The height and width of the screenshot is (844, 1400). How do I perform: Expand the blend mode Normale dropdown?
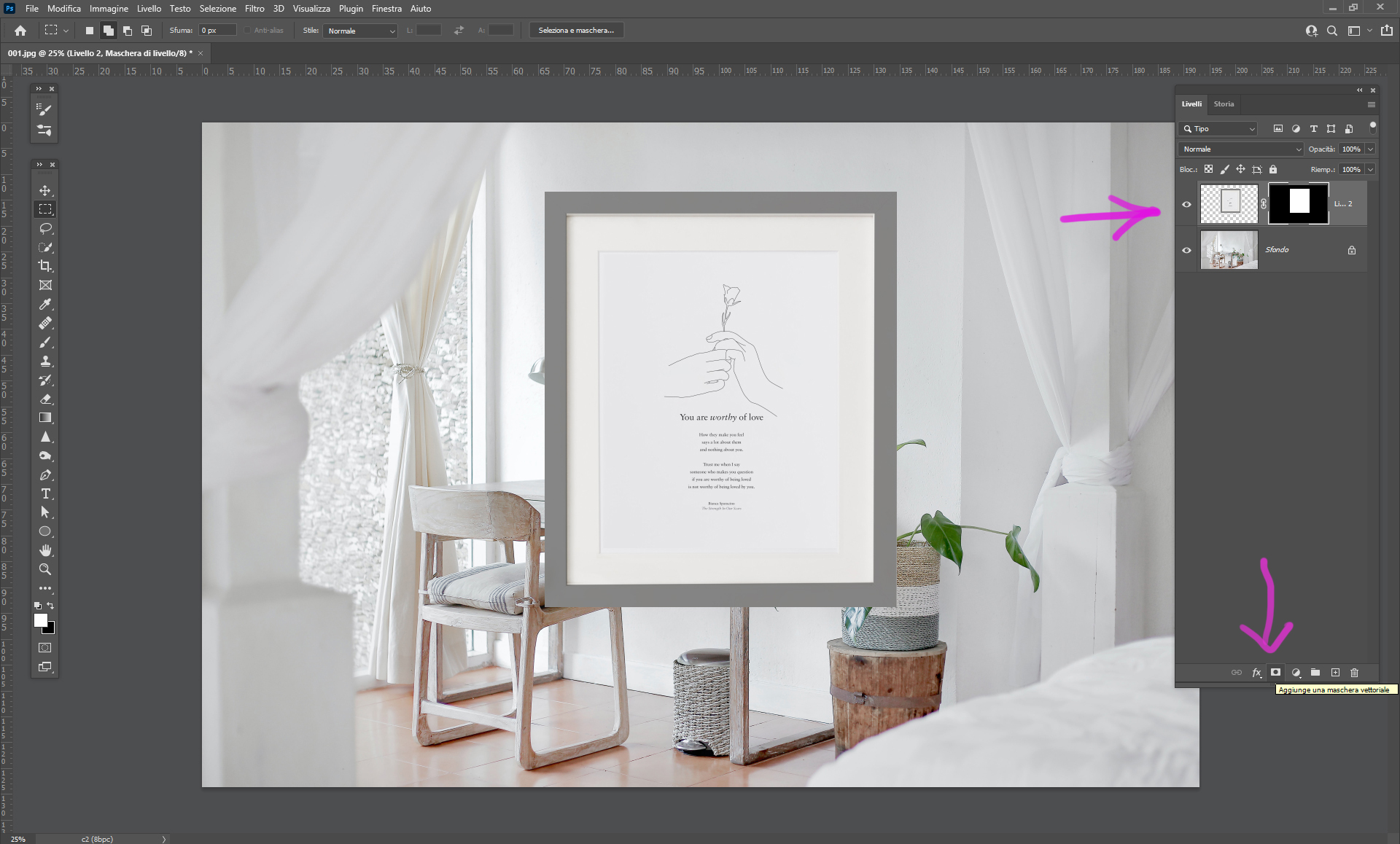tap(1241, 149)
